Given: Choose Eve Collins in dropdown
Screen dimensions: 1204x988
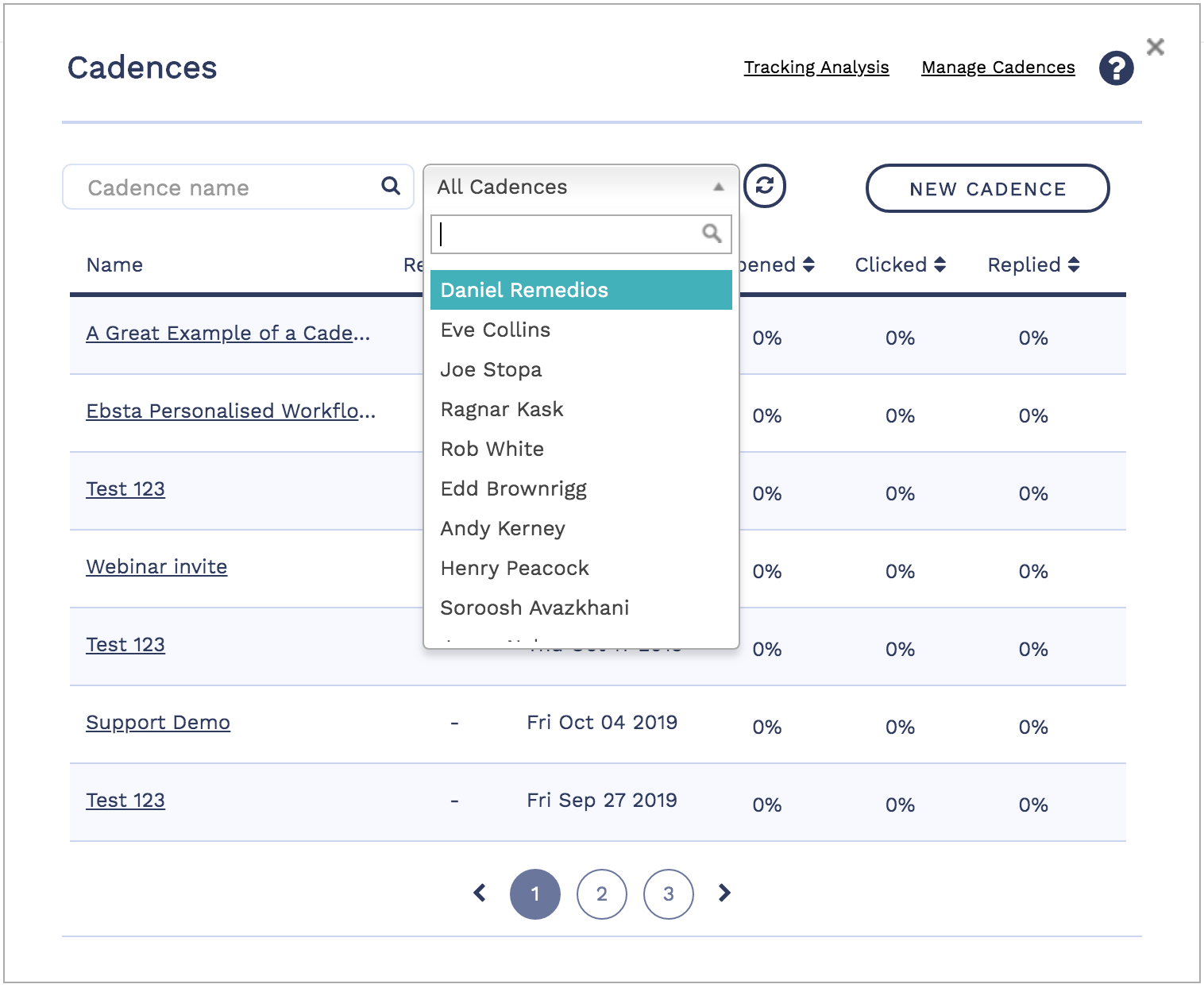Looking at the screenshot, I should pyautogui.click(x=496, y=330).
